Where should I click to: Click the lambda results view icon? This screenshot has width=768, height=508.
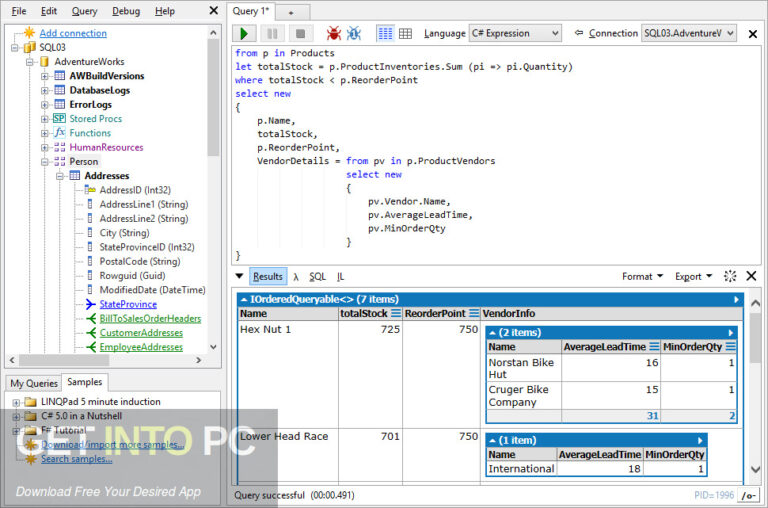(x=296, y=277)
